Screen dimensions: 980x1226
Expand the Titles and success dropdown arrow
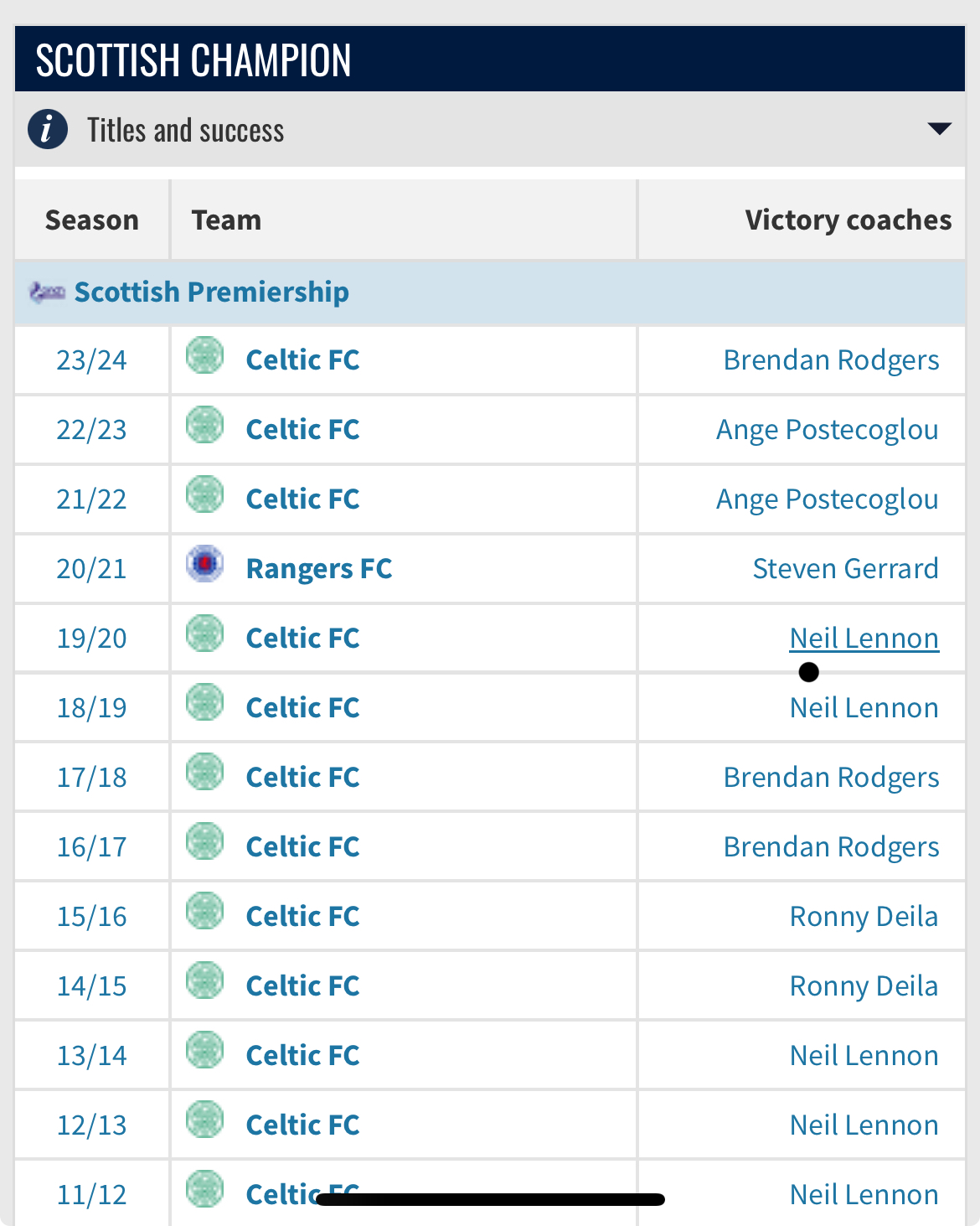pos(939,129)
